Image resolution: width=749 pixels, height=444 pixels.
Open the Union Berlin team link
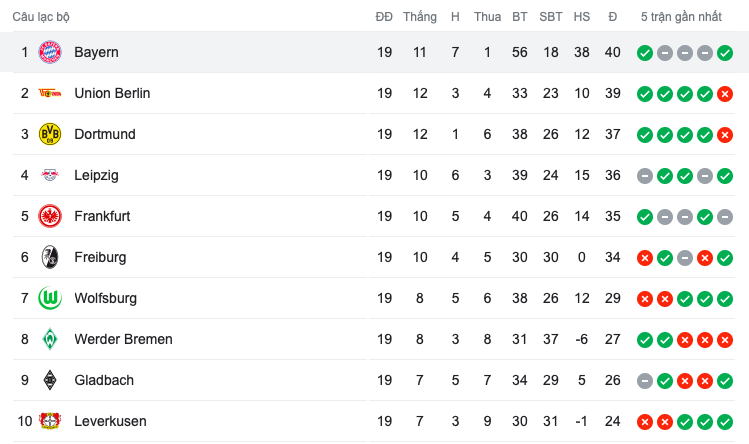112,93
